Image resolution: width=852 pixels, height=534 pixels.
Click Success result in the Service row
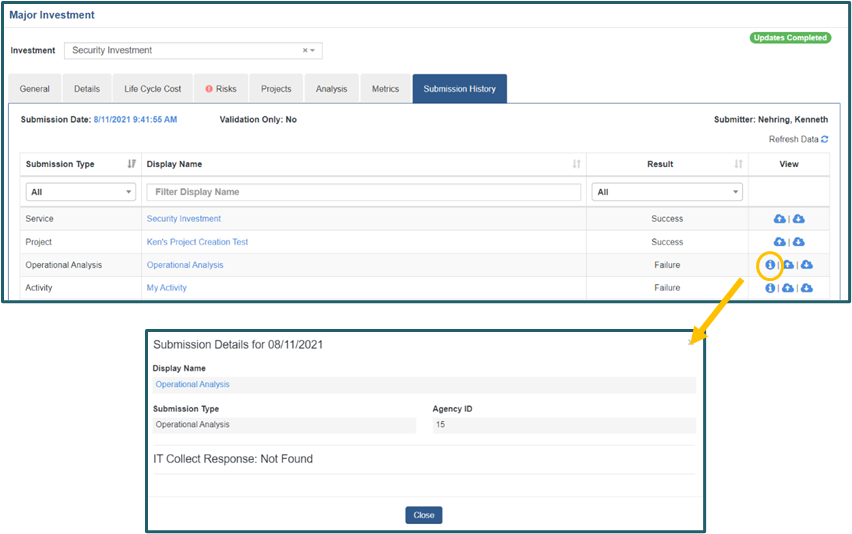click(x=667, y=218)
